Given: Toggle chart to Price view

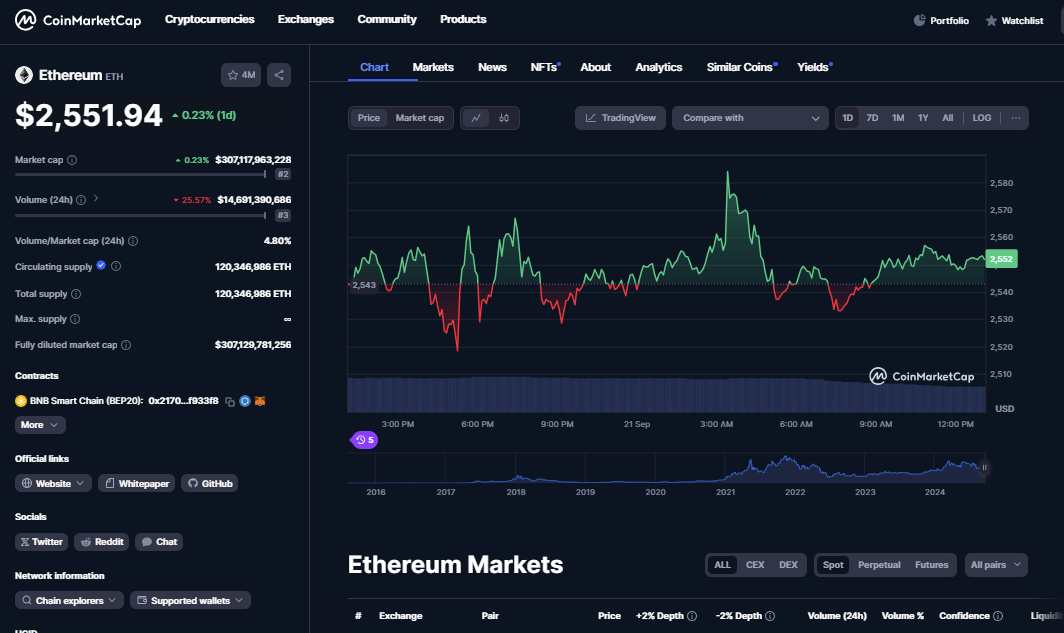Looking at the screenshot, I should (368, 118).
